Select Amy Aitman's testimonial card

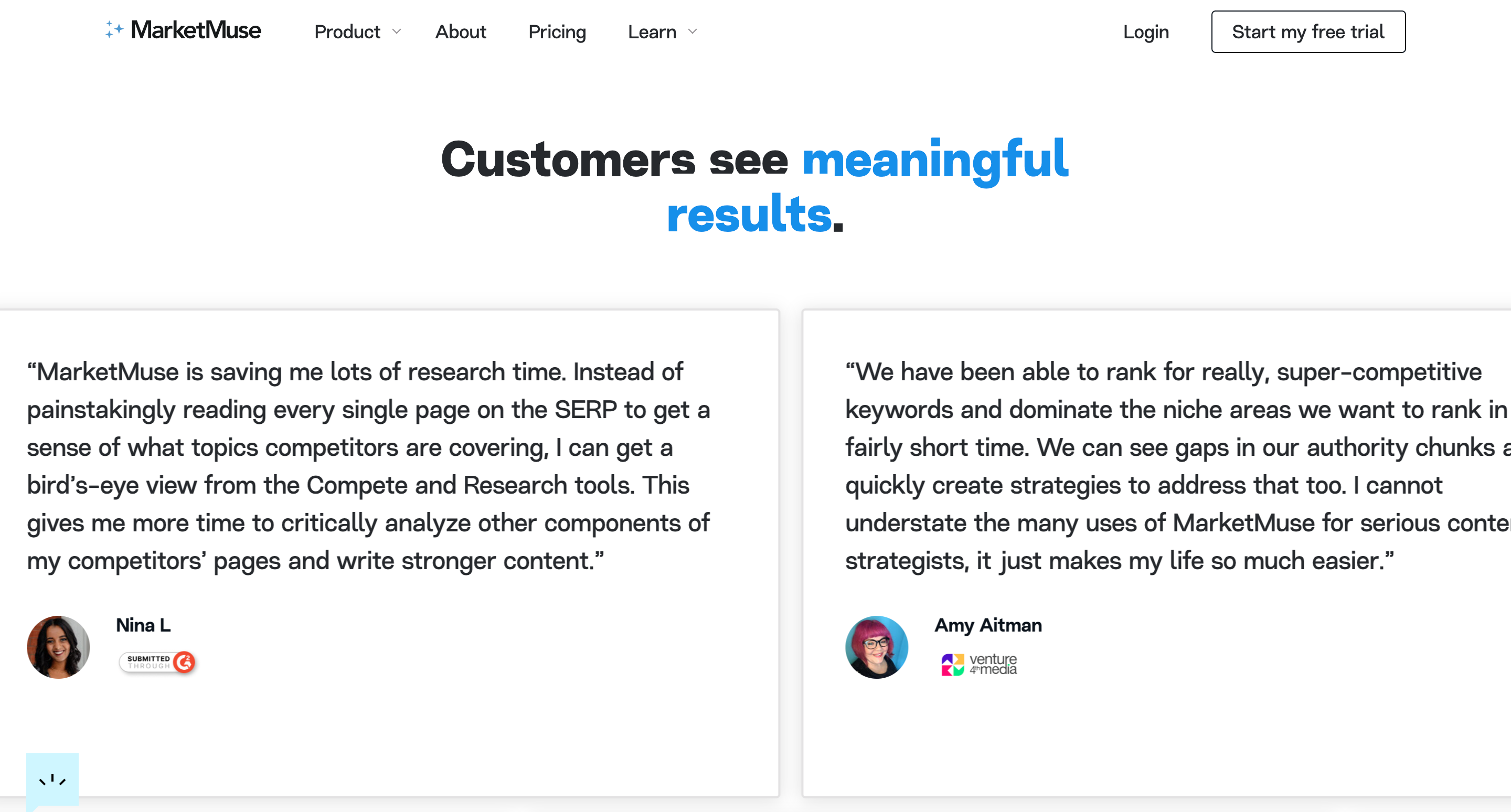[x=1157, y=553]
